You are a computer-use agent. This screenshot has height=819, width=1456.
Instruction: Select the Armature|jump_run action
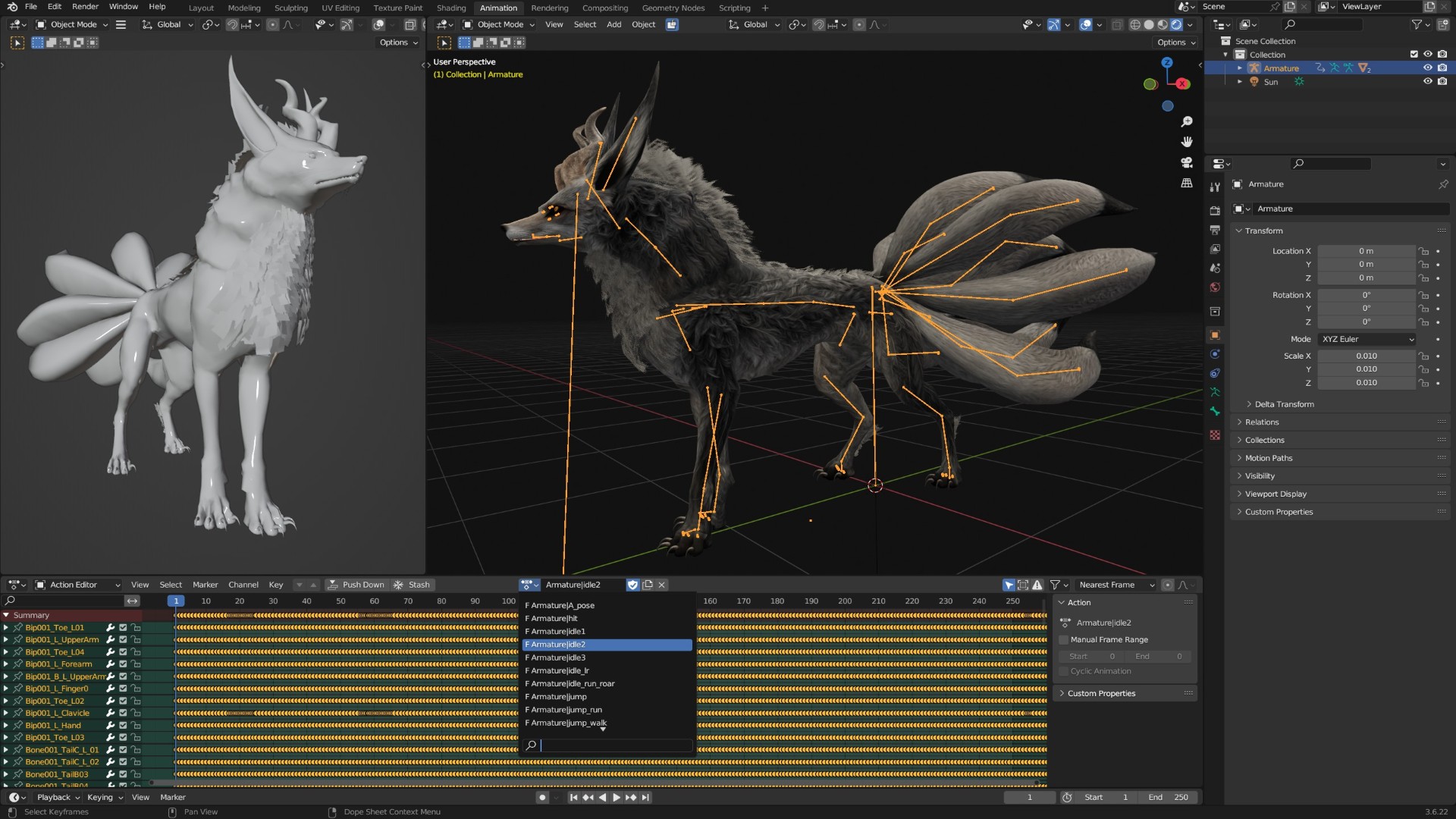point(607,711)
